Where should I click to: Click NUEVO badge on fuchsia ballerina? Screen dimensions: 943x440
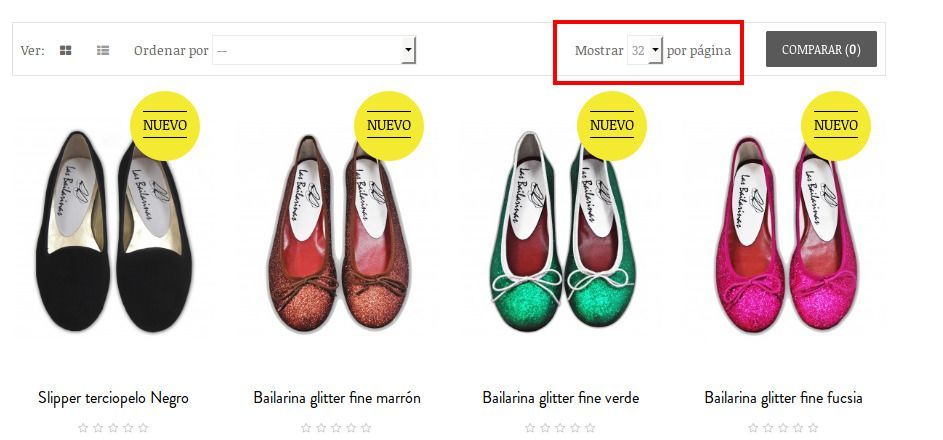tap(835, 126)
